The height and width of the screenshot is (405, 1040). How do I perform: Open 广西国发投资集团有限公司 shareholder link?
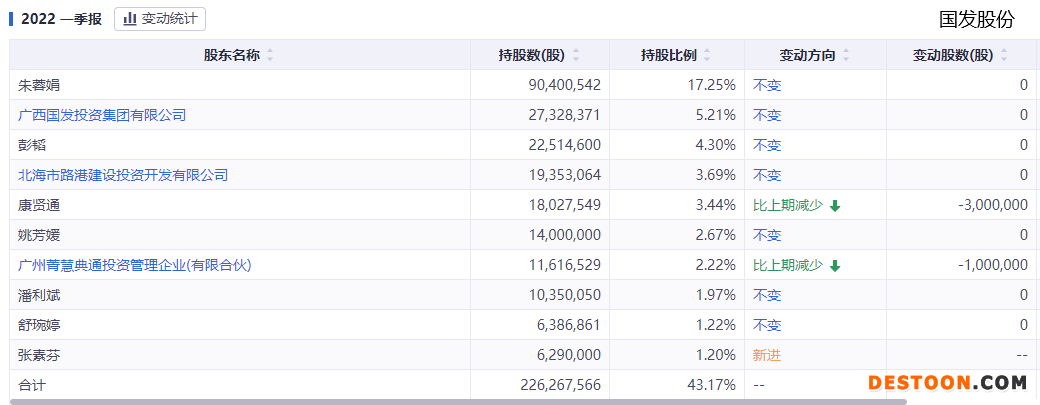[x=102, y=115]
